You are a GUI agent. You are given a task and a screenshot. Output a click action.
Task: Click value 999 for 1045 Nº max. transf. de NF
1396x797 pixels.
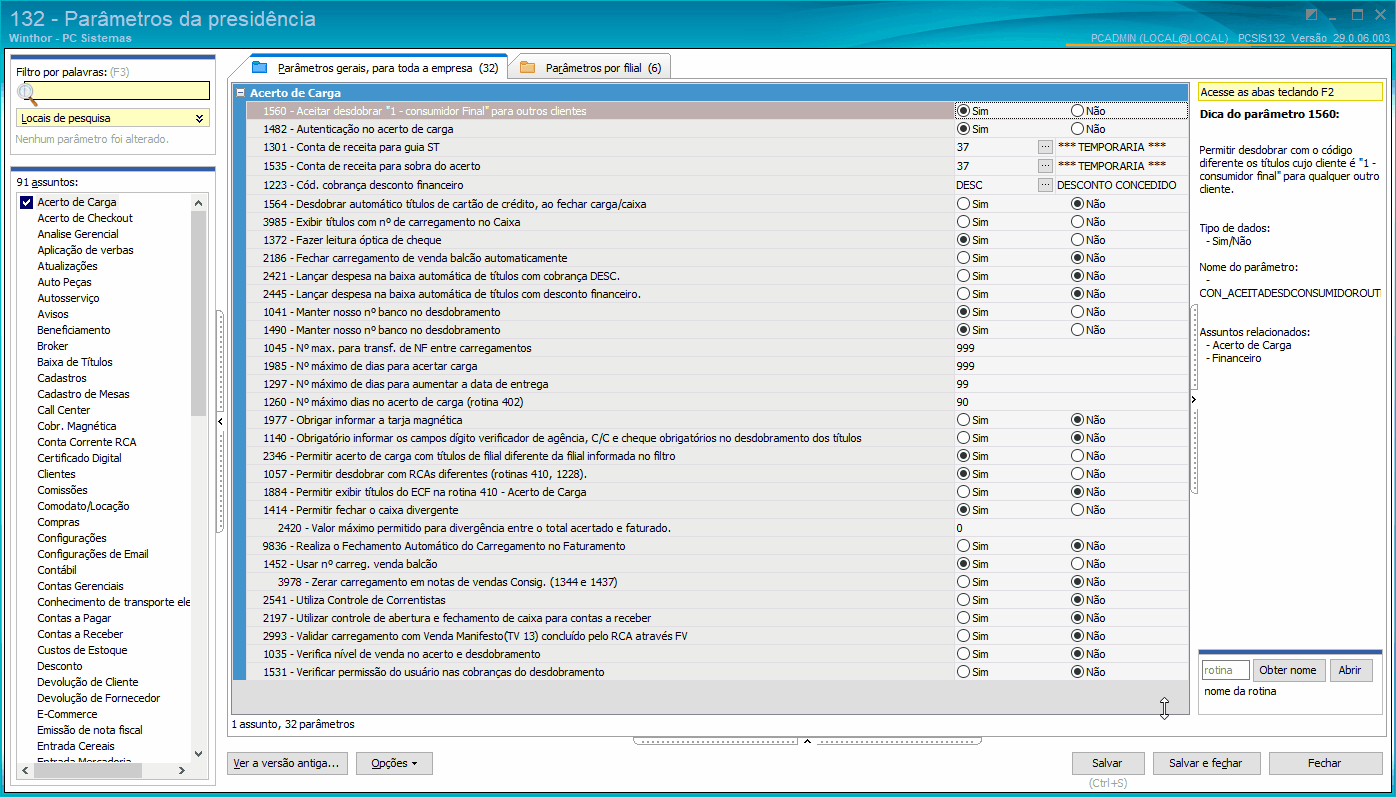click(x=965, y=348)
